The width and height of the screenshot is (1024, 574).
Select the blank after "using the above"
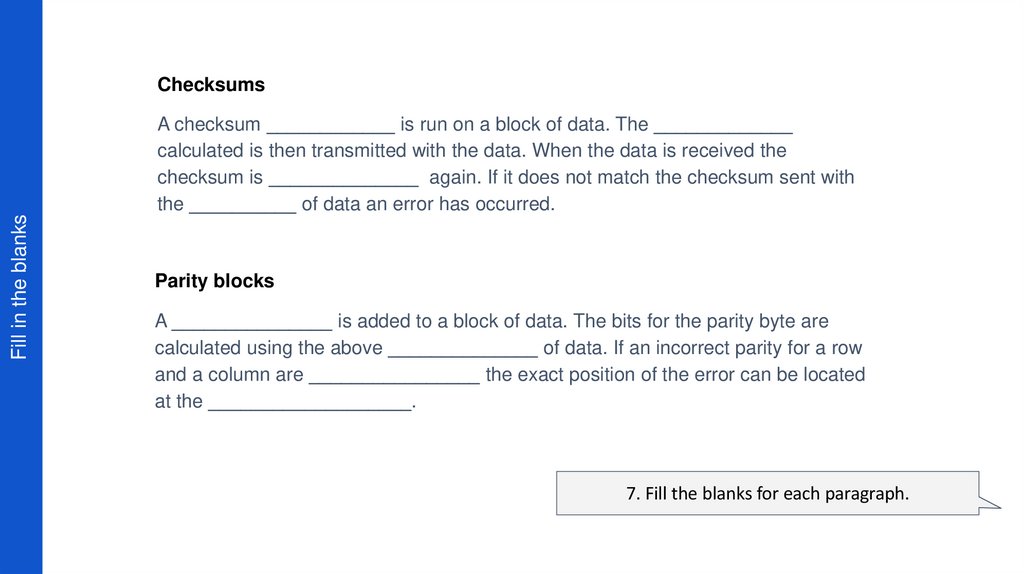(x=463, y=350)
